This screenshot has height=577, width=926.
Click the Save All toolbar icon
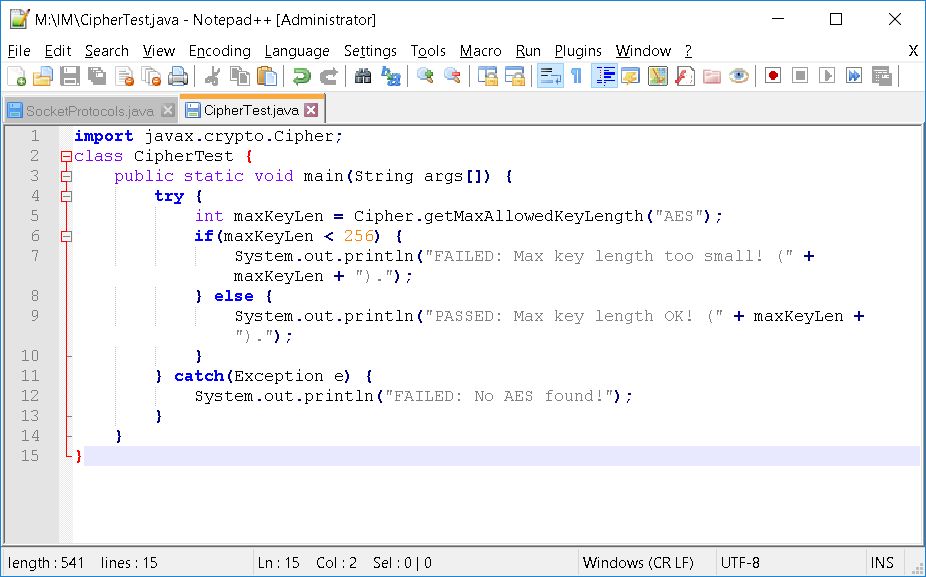click(x=97, y=76)
